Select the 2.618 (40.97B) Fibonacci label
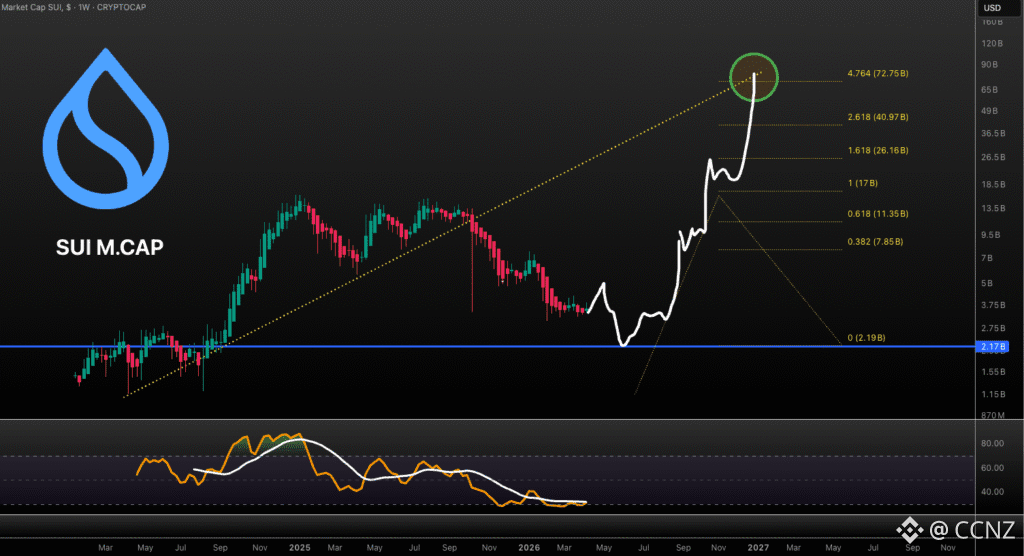The width and height of the screenshot is (1024, 556). (x=878, y=117)
